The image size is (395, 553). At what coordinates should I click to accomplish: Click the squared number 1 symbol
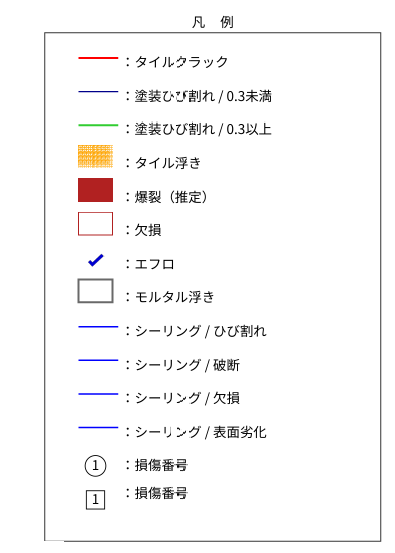(x=95, y=499)
